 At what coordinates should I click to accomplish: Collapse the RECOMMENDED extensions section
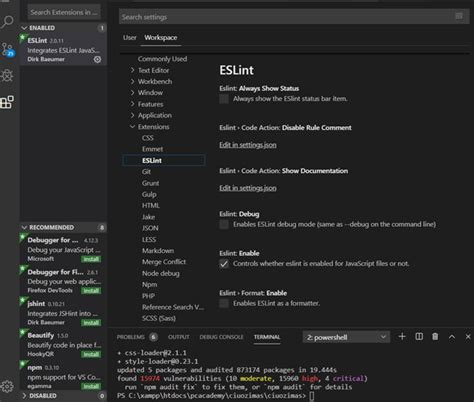(63, 227)
